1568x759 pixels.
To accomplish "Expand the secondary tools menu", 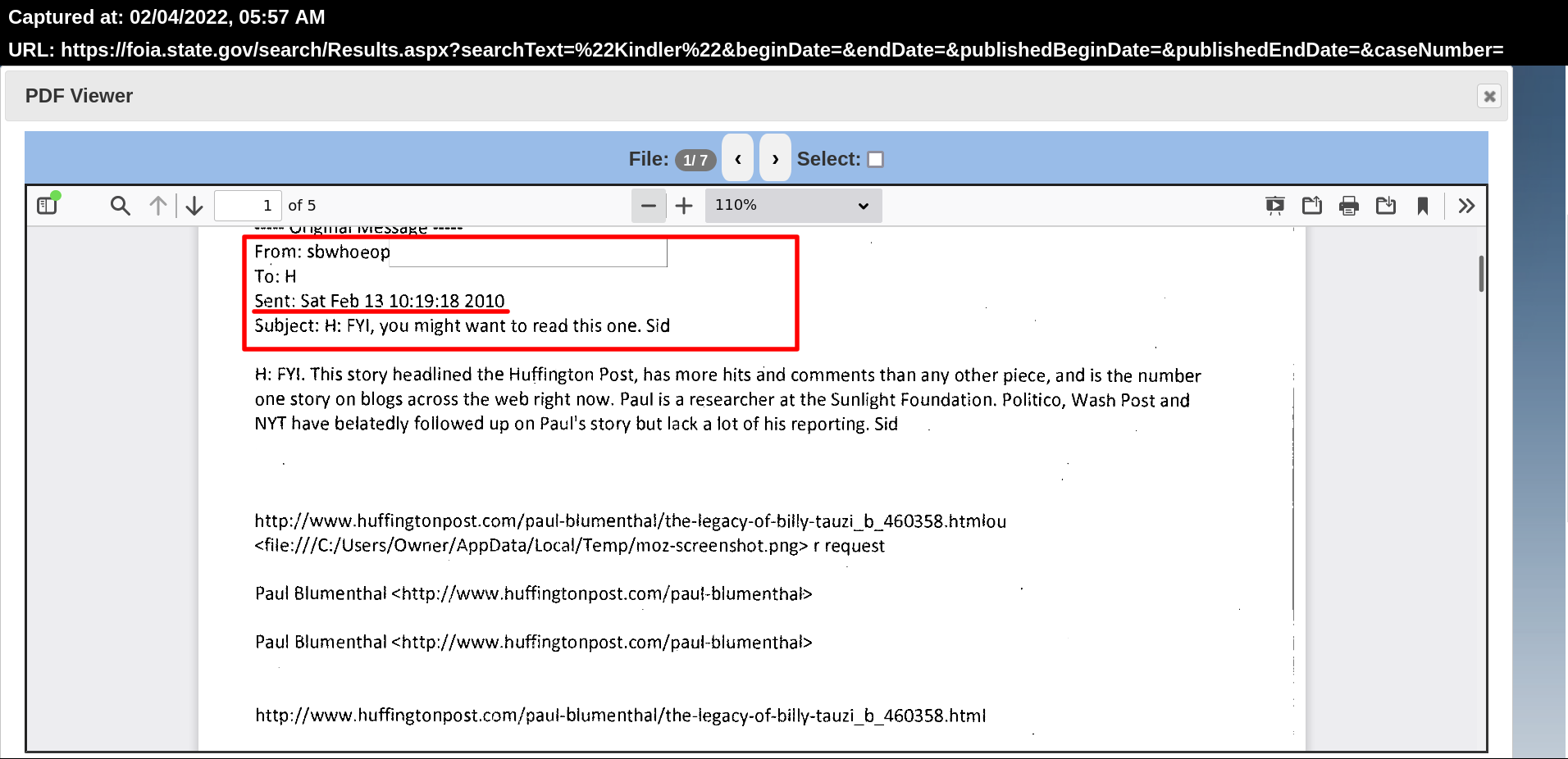I will point(1466,205).
